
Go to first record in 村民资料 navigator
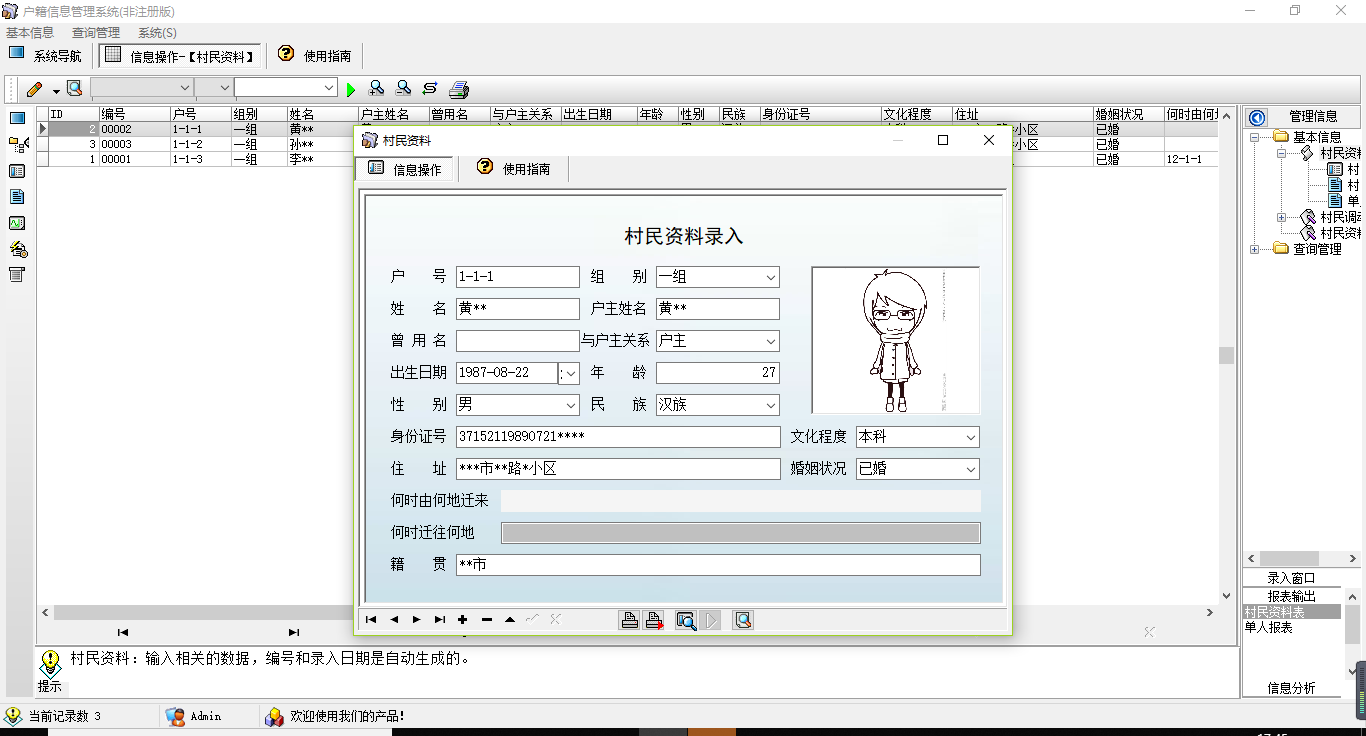coord(371,620)
